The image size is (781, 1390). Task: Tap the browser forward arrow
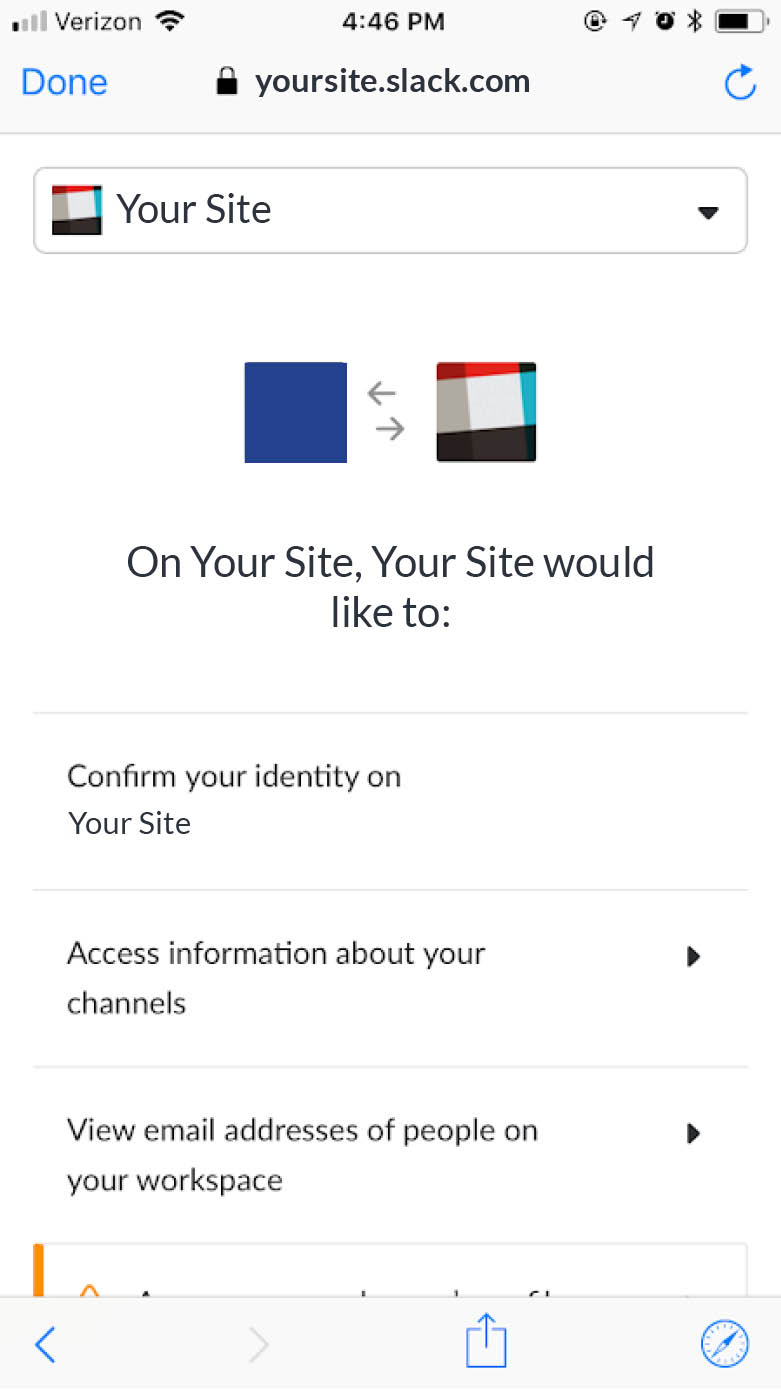pos(258,1345)
